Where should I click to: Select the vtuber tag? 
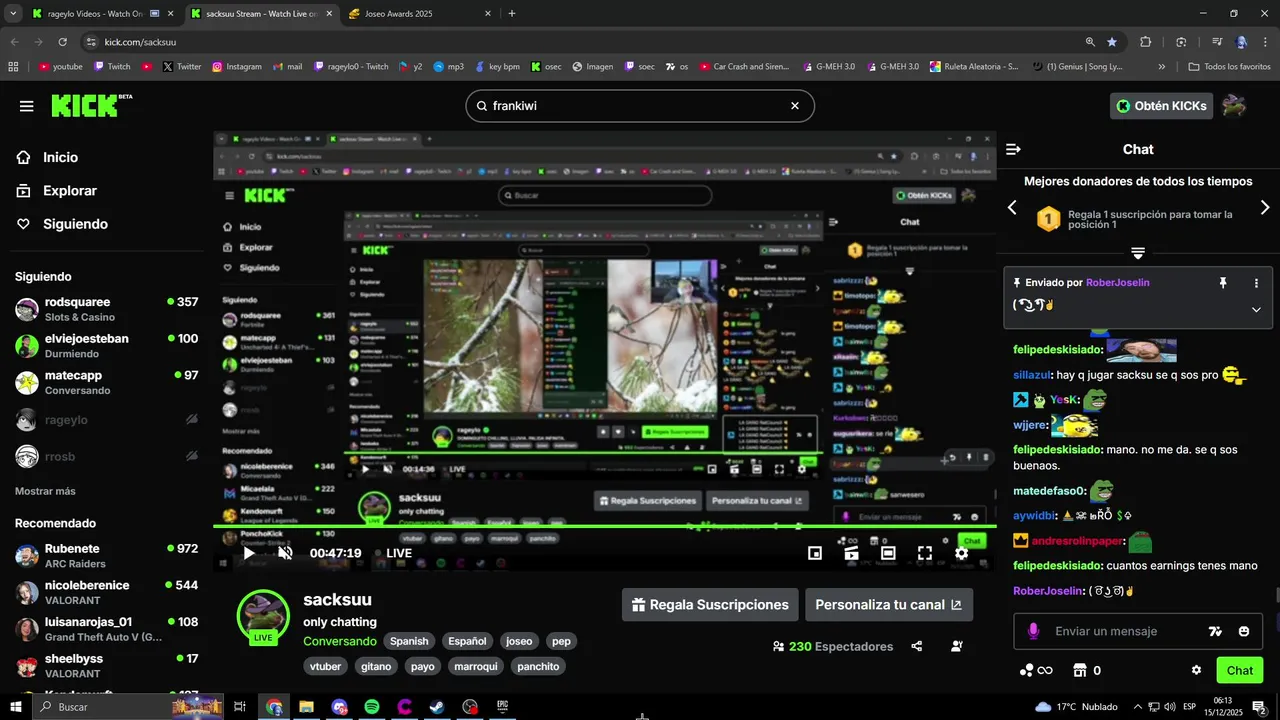click(326, 666)
